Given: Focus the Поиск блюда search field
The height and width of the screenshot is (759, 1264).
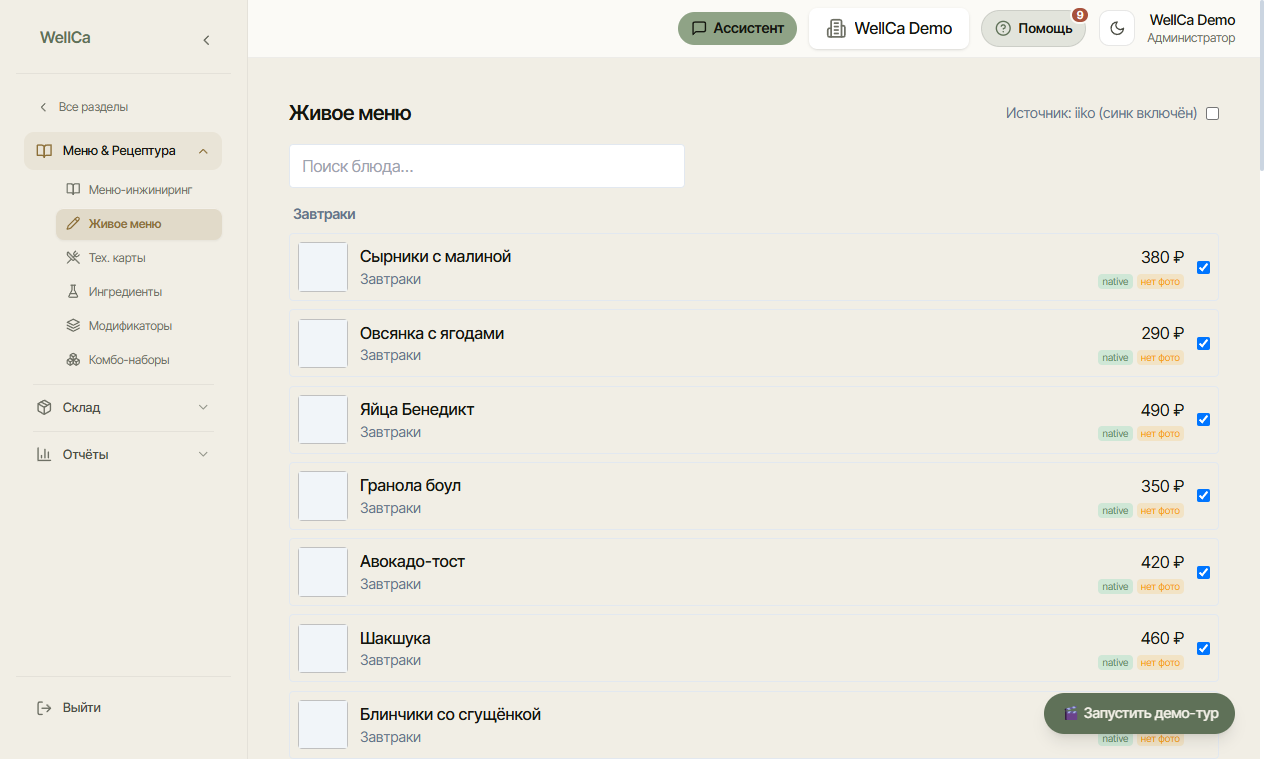Looking at the screenshot, I should click(x=487, y=166).
